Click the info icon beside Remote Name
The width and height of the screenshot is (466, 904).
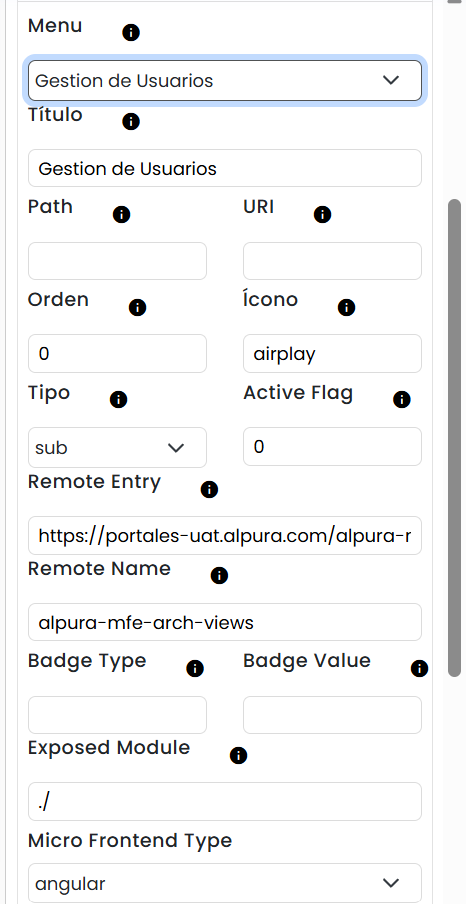[x=219, y=575]
